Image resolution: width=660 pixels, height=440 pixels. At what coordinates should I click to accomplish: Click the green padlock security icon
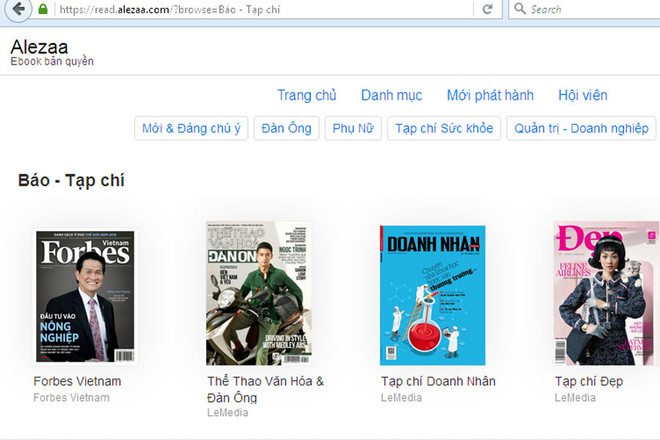[x=42, y=9]
